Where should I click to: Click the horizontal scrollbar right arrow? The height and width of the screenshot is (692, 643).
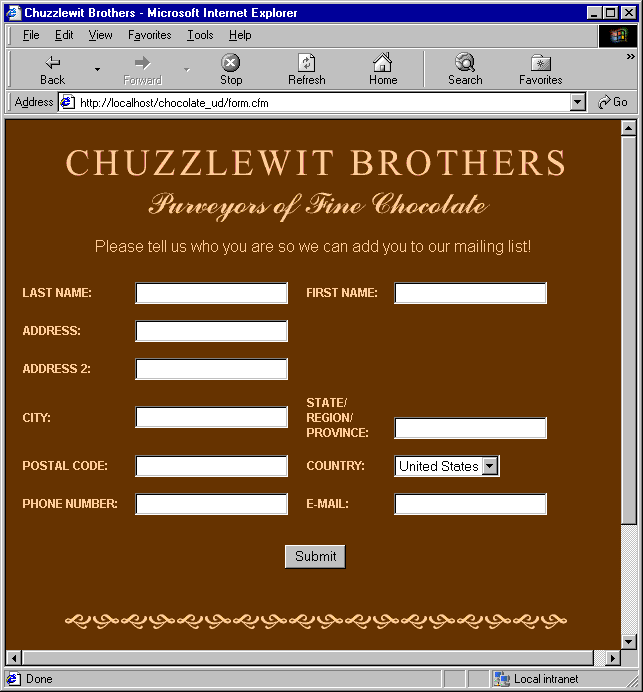[613, 658]
